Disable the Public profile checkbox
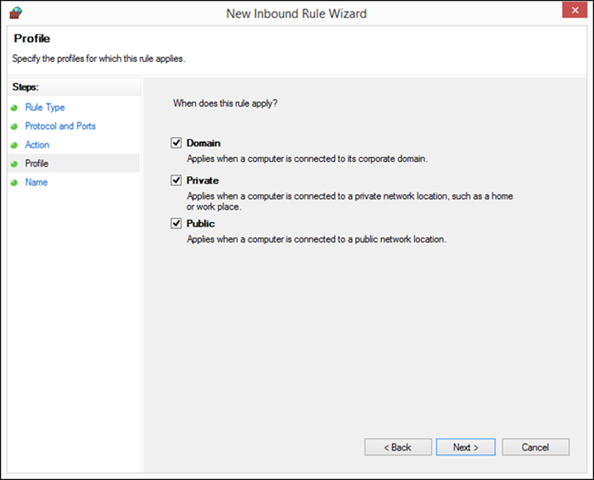 tap(176, 223)
